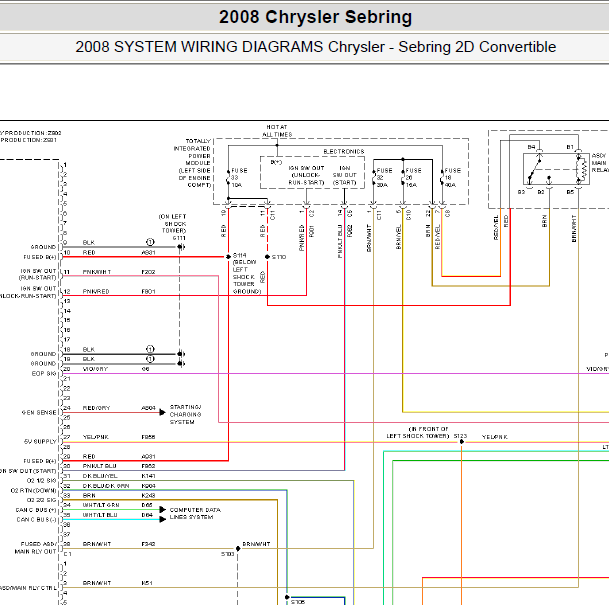Click wire color label "PNK/RED" on pin 12
The width and height of the screenshot is (609, 605).
pos(96,292)
